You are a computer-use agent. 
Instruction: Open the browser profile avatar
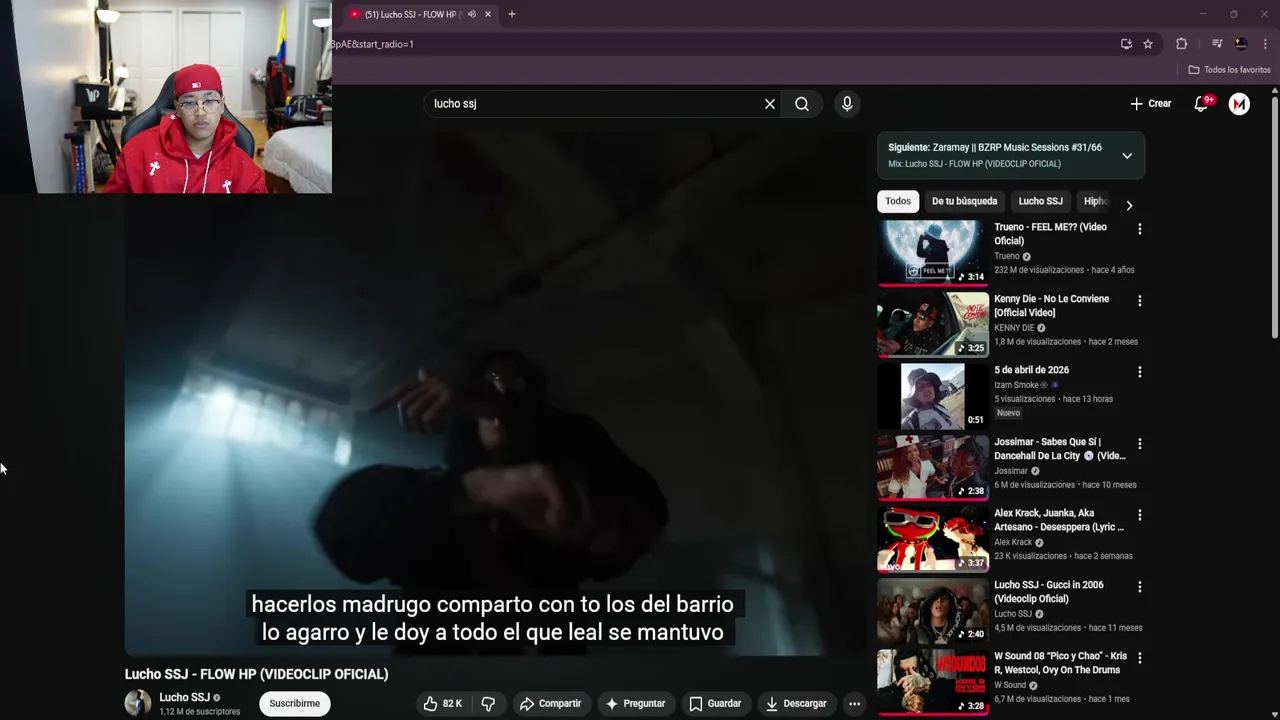point(1241,44)
